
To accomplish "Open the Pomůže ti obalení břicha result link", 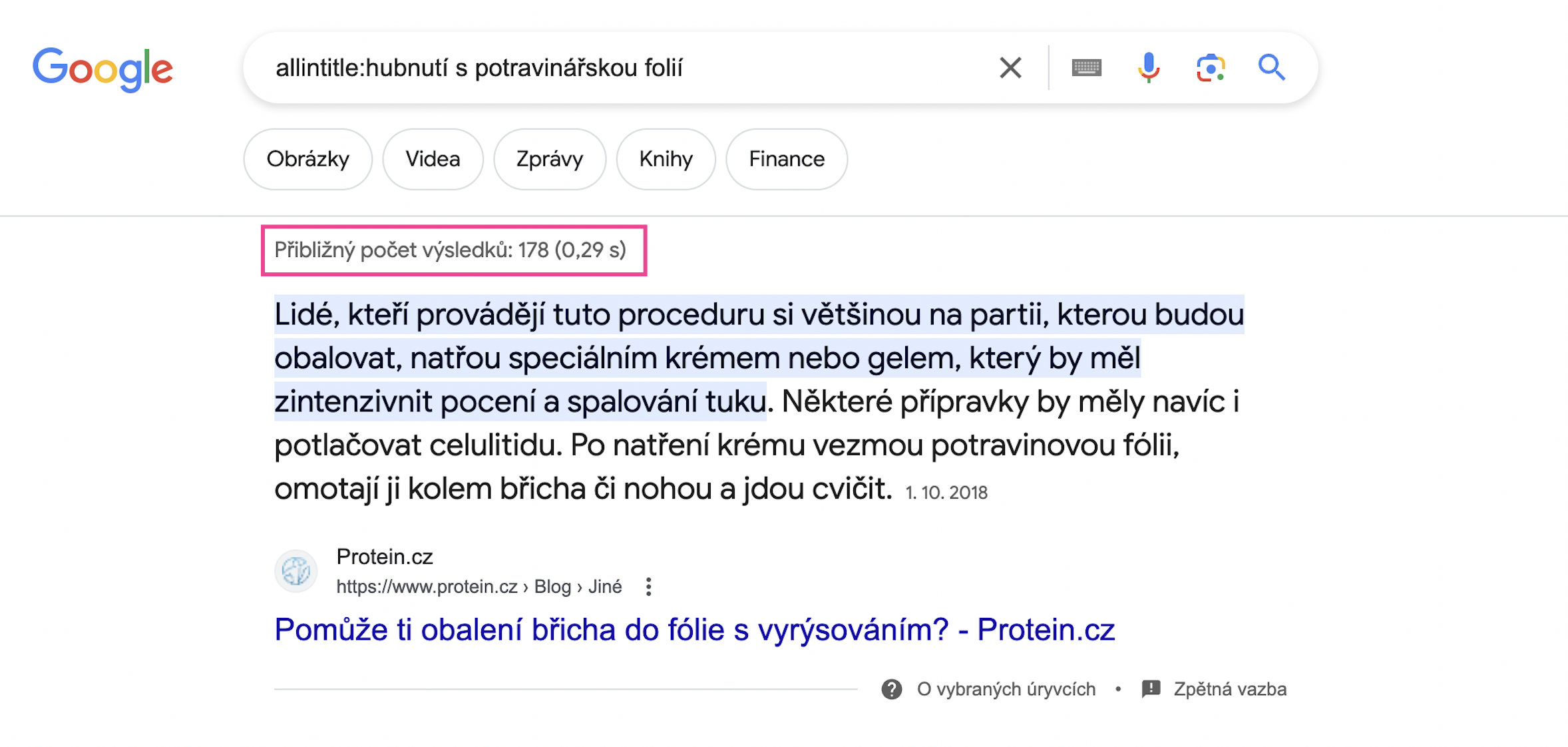I will [694, 629].
